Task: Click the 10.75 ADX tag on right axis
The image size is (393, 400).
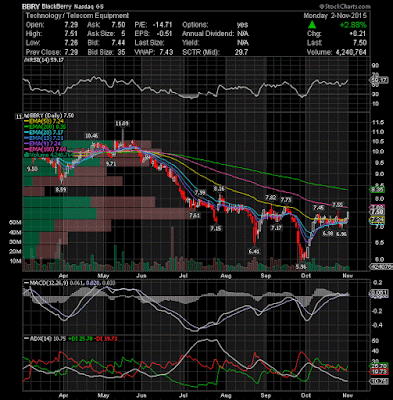Action: (379, 381)
